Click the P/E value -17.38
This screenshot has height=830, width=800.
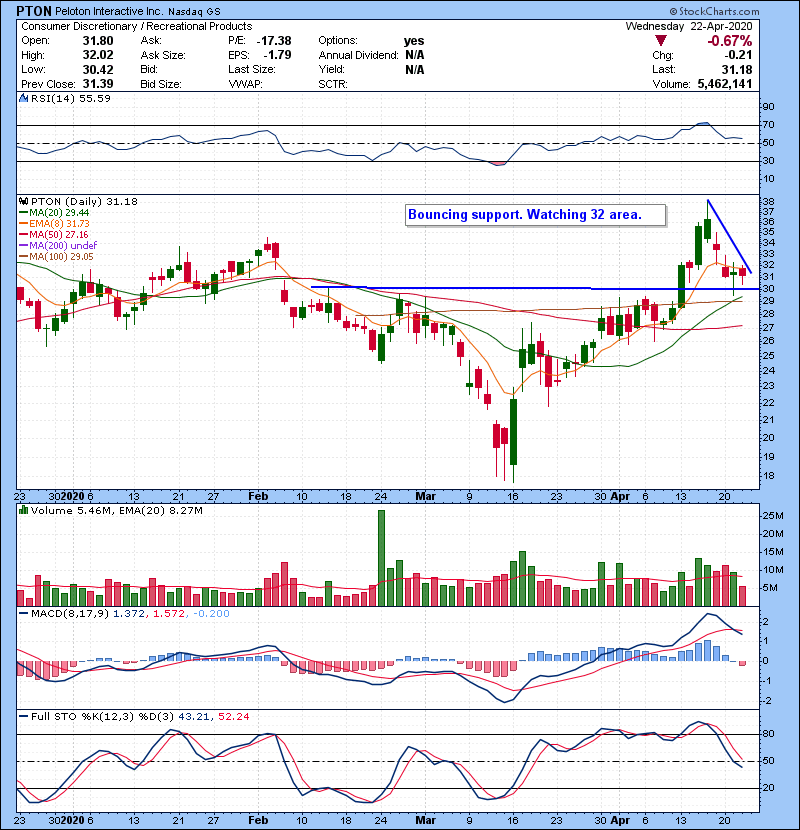coord(274,41)
